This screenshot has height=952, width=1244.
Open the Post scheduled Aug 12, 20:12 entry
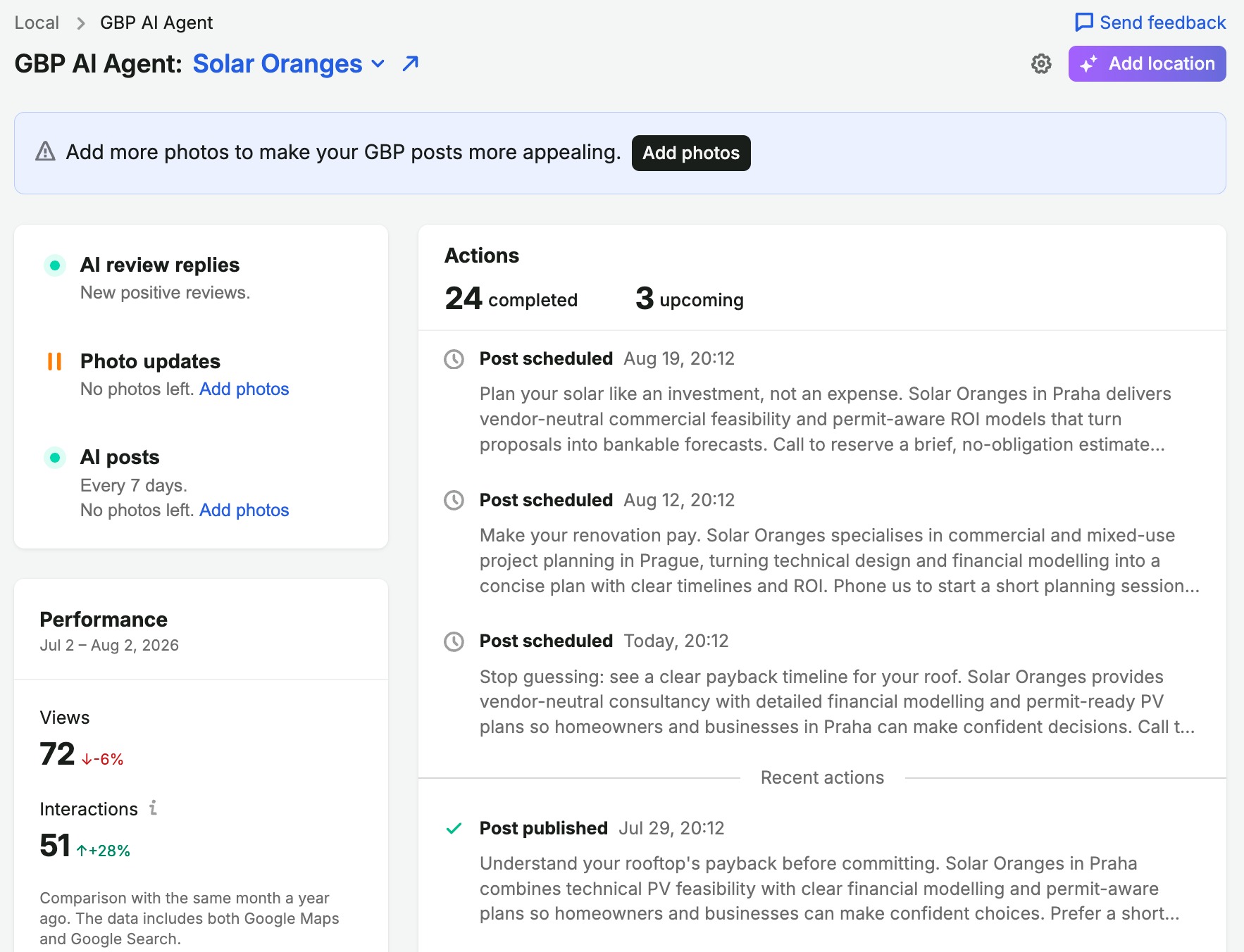[x=607, y=501]
